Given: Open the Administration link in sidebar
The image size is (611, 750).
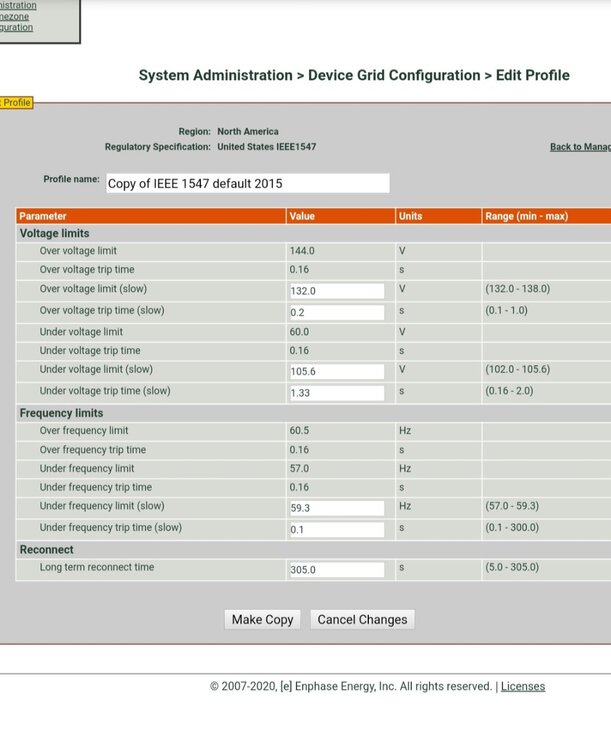Looking at the screenshot, I should click(17, 5).
